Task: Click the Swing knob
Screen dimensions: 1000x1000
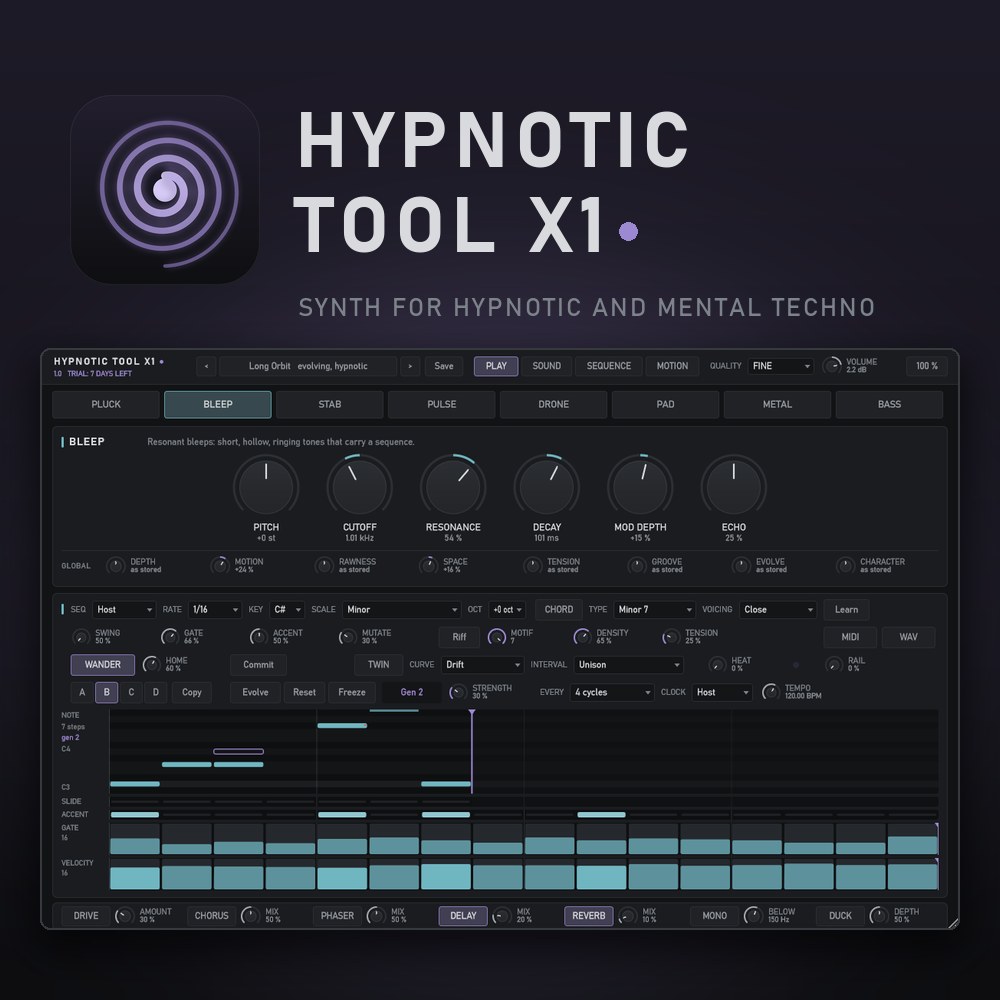Action: tap(81, 636)
